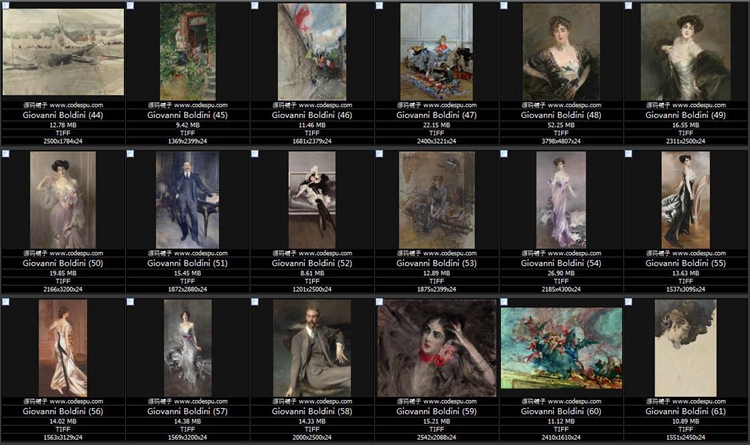The height and width of the screenshot is (445, 750).
Task: Open the Giovanni Boldini (54) thumbnail
Action: (561, 200)
